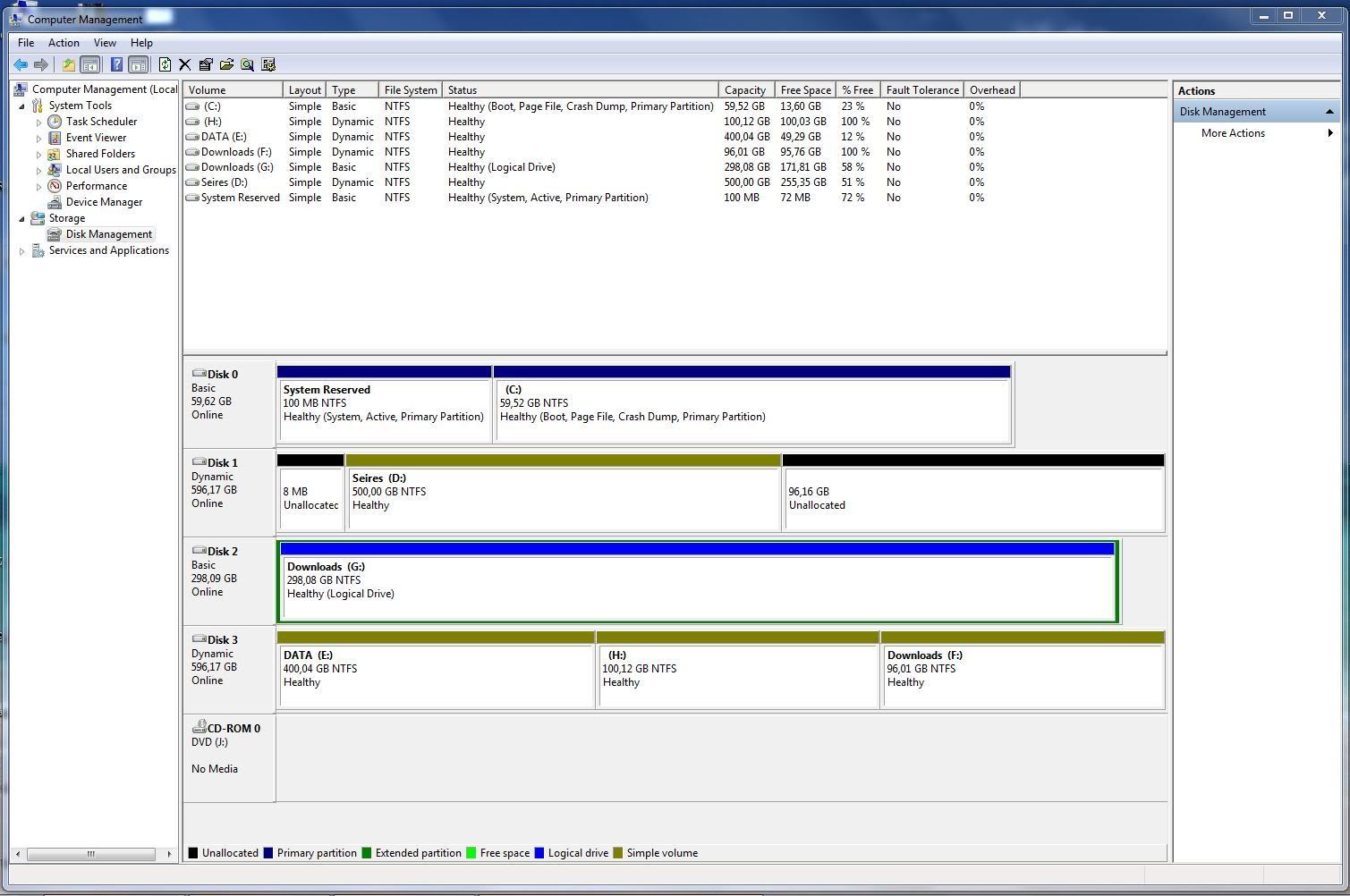Expand the More Actions submenu arrow
The height and width of the screenshot is (896, 1350).
pos(1330,133)
